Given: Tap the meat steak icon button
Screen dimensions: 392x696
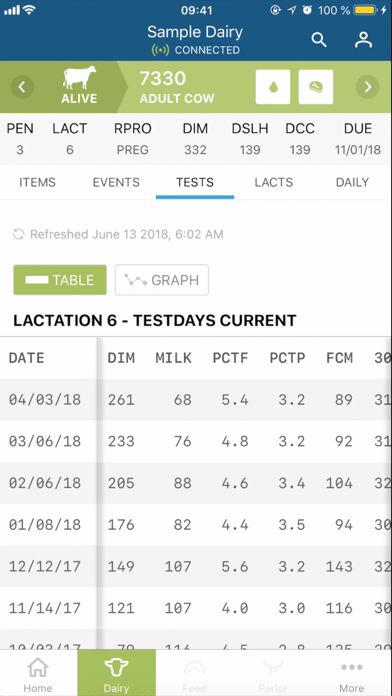Looking at the screenshot, I should click(316, 87).
